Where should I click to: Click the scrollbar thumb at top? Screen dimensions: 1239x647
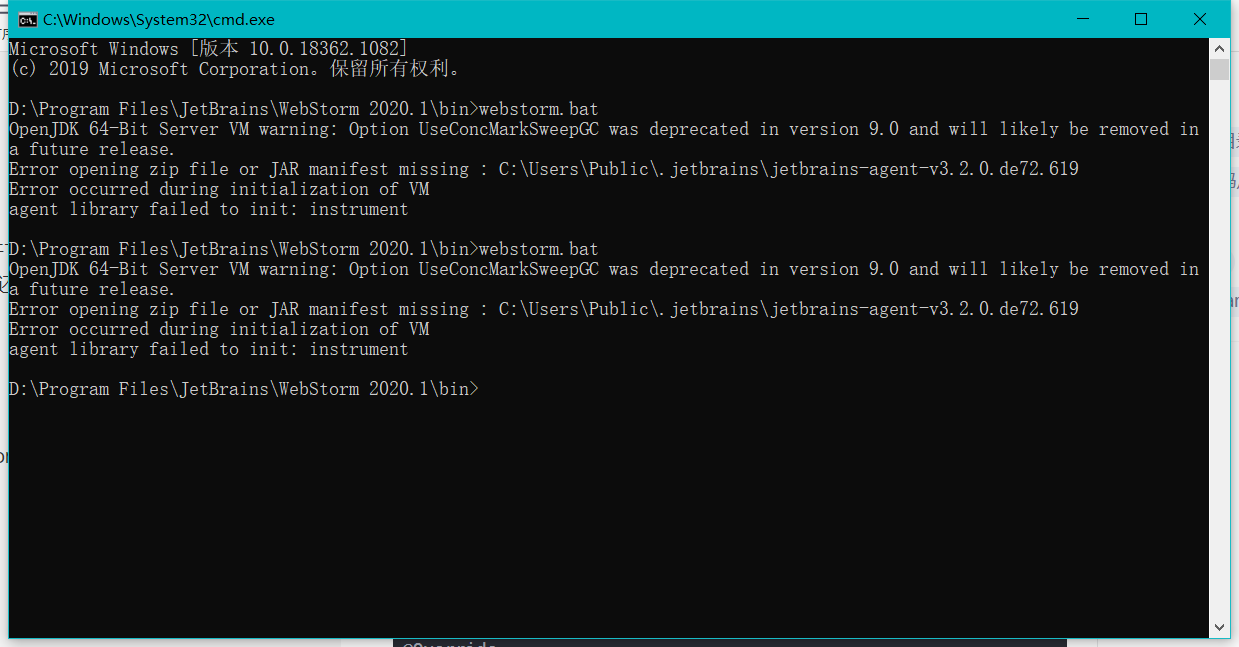click(x=1219, y=70)
